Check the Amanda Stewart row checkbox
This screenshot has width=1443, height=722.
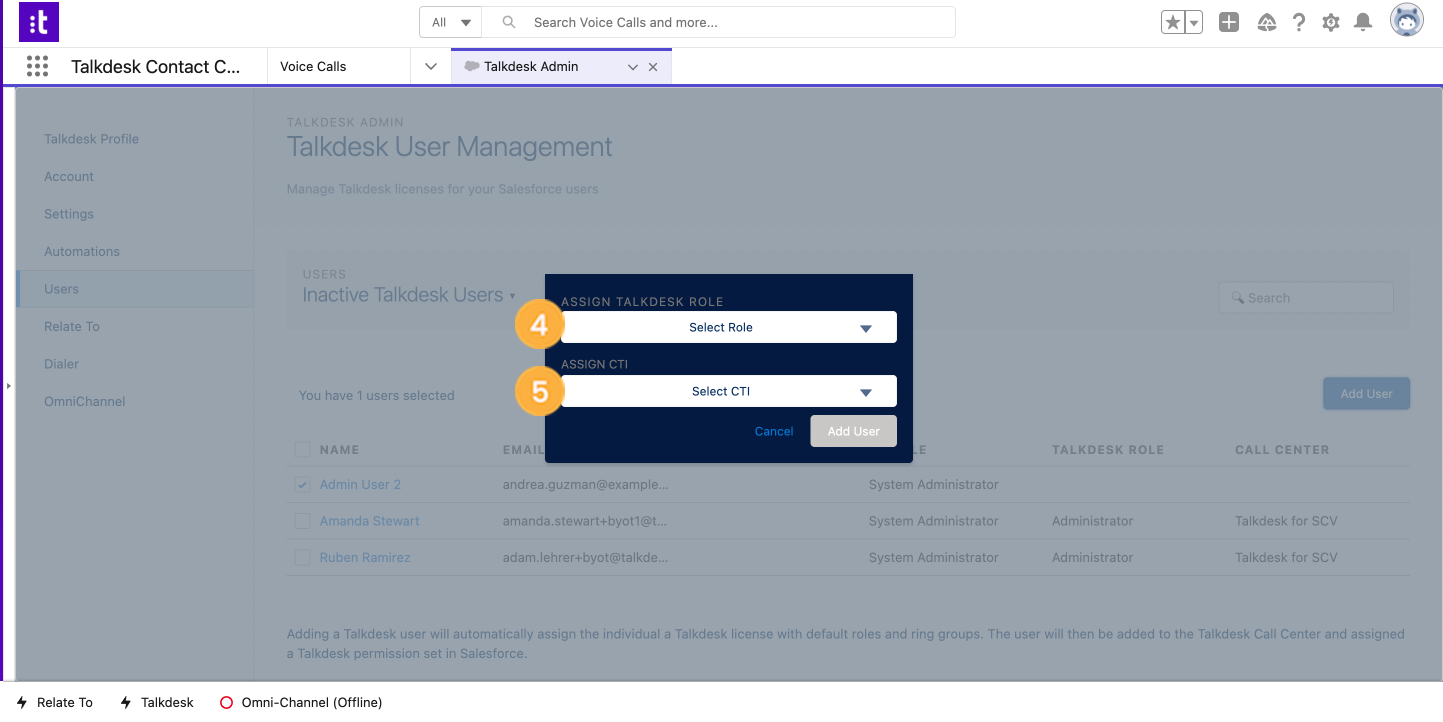[x=302, y=521]
